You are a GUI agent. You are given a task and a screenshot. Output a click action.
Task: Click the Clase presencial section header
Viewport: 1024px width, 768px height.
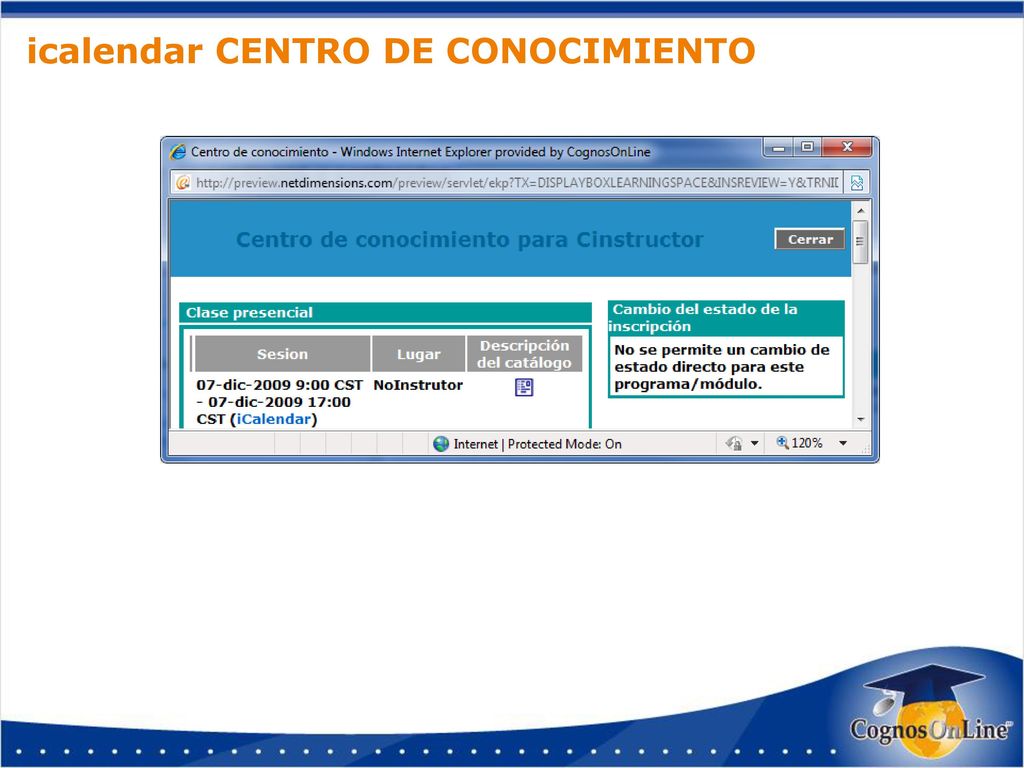click(385, 312)
